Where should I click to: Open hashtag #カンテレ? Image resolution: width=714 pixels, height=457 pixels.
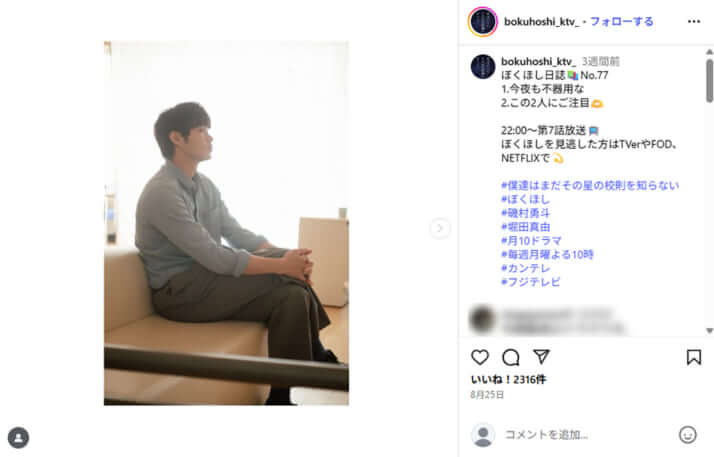525,268
